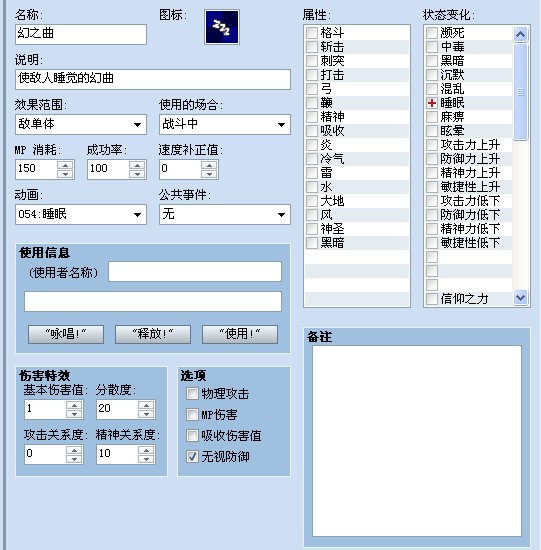The height and width of the screenshot is (550, 541).
Task: Check the 炎 attribute
Action: [312, 145]
